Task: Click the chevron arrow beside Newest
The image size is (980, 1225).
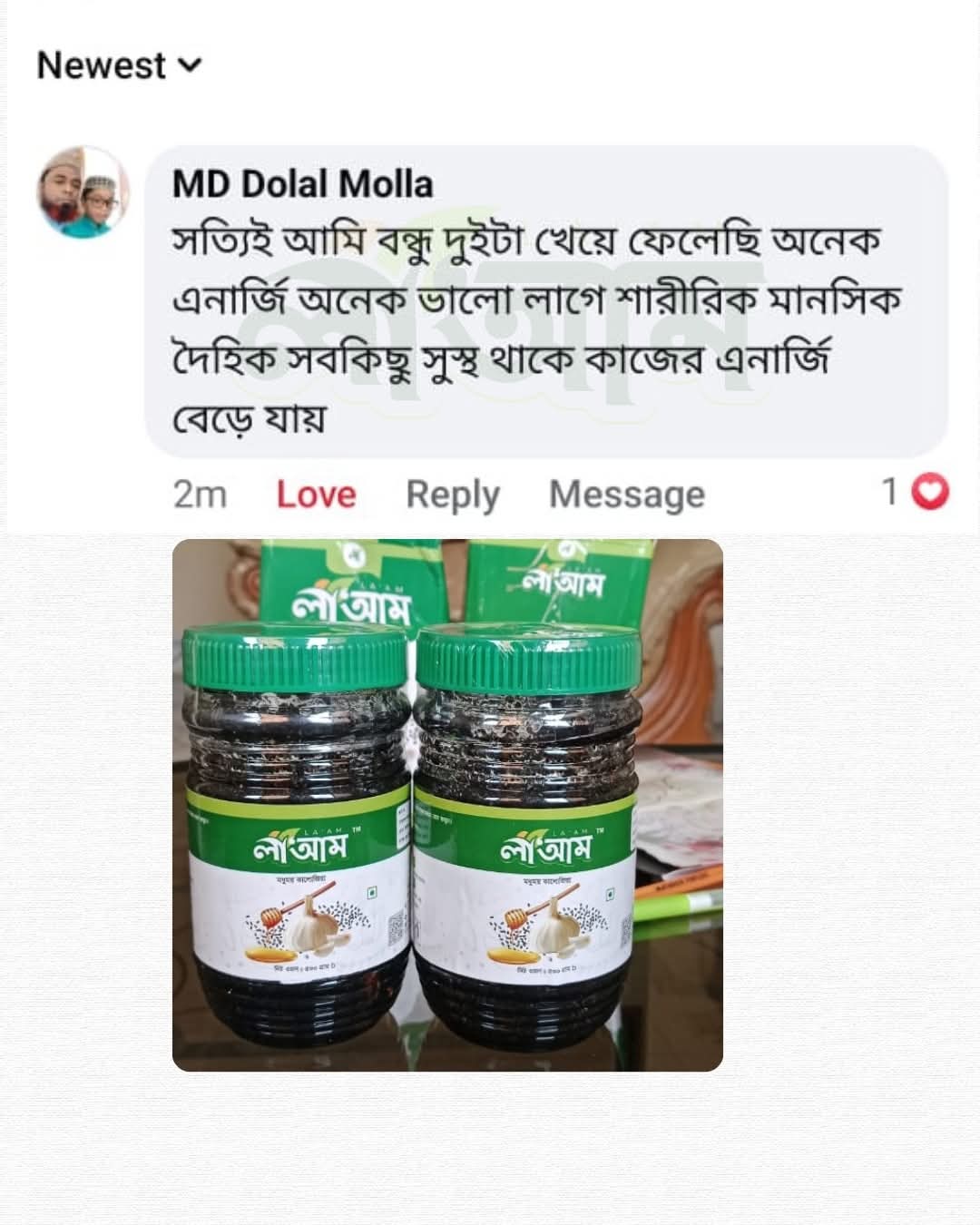Action: [191, 65]
